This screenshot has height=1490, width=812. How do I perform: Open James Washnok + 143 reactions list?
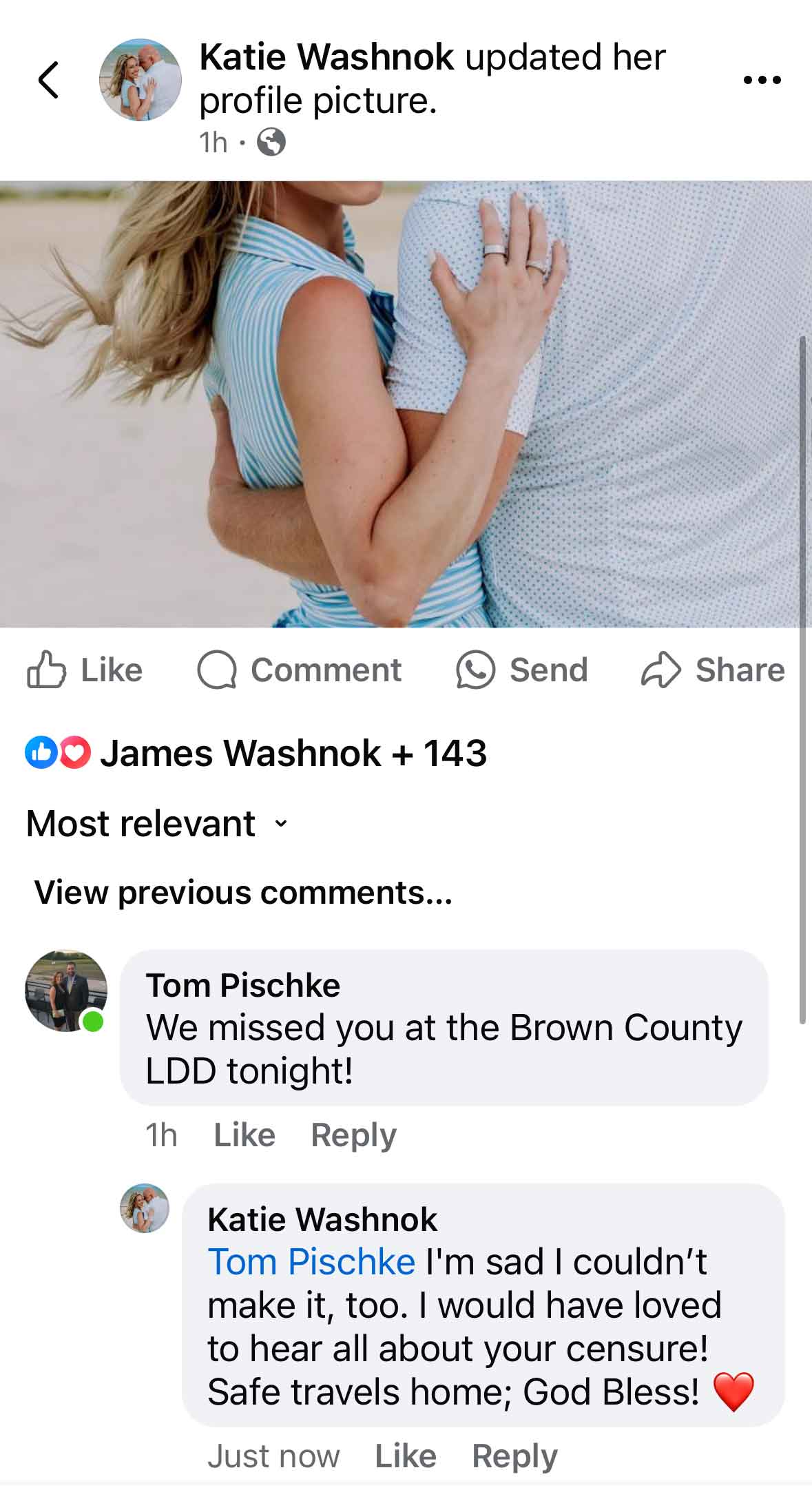(293, 753)
